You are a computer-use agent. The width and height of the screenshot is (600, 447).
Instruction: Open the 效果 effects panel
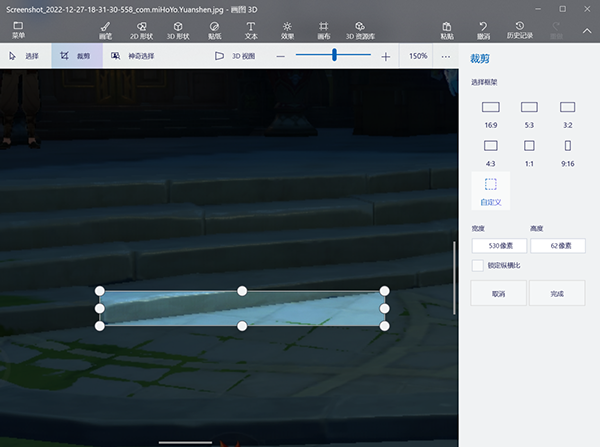(287, 29)
